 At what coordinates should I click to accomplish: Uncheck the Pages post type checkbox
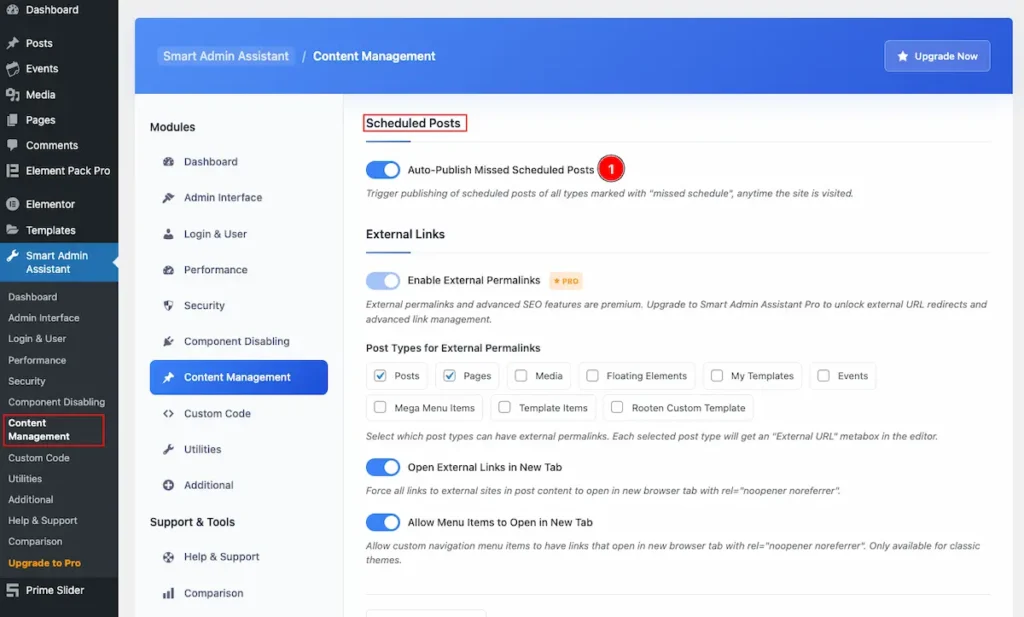[x=449, y=375]
